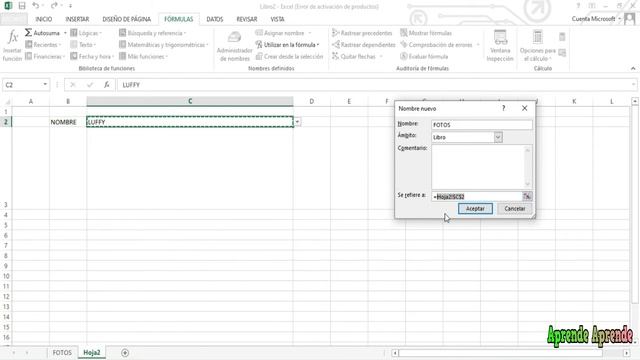Click vertical scrollbar up arrow
The width and height of the screenshot is (640, 360).
coord(635,101)
